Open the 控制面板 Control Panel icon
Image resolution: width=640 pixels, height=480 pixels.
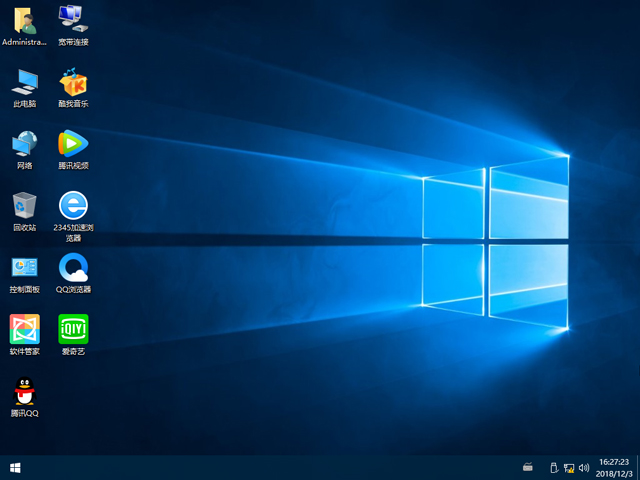pyautogui.click(x=24, y=267)
